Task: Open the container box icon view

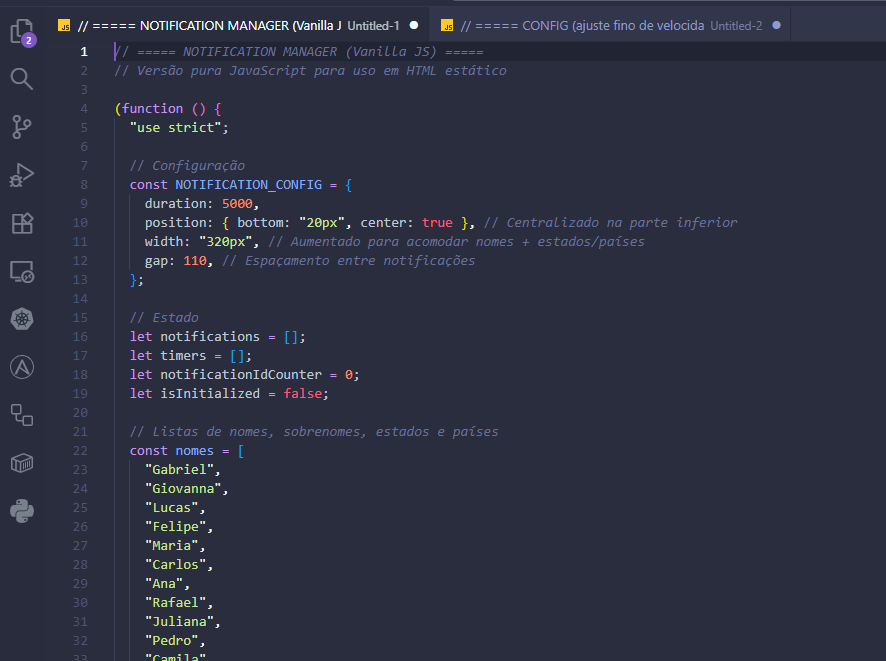Action: point(22,463)
